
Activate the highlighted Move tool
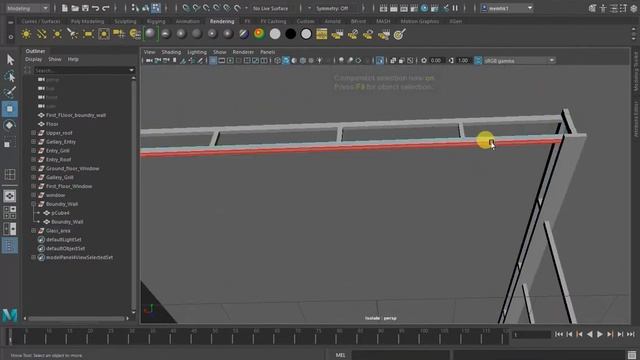(x=10, y=109)
